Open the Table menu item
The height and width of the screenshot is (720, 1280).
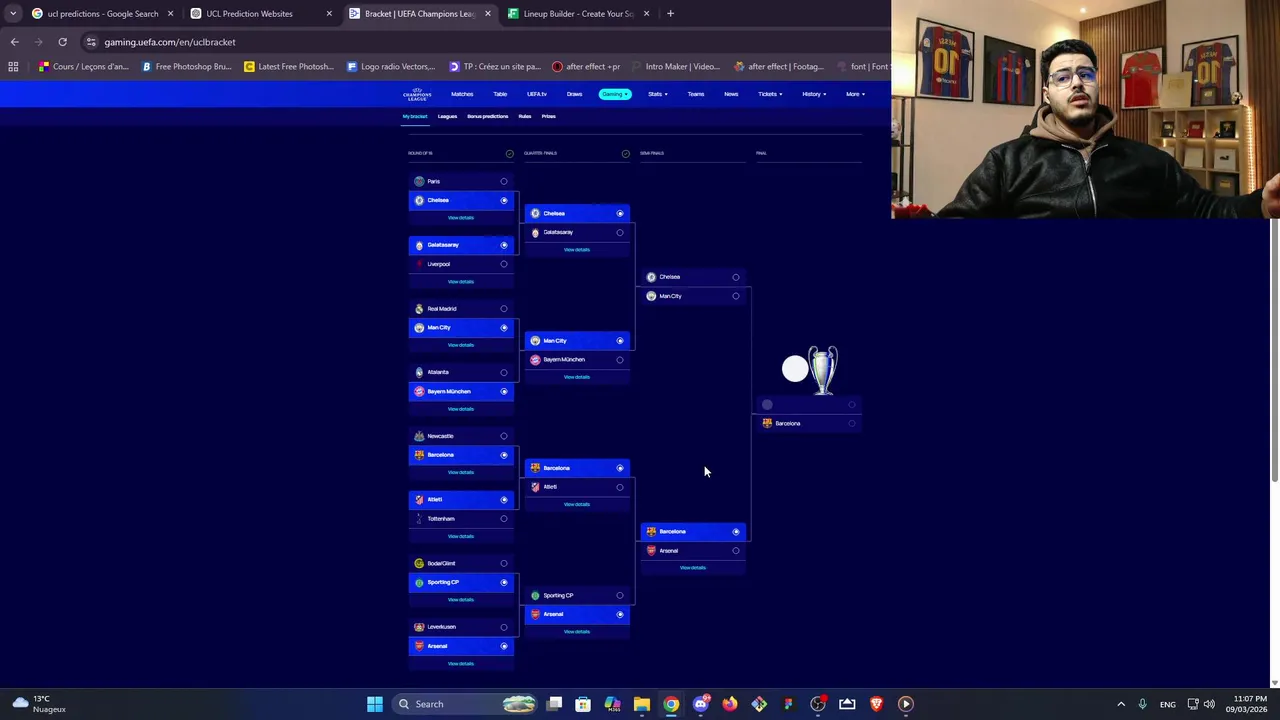point(500,94)
